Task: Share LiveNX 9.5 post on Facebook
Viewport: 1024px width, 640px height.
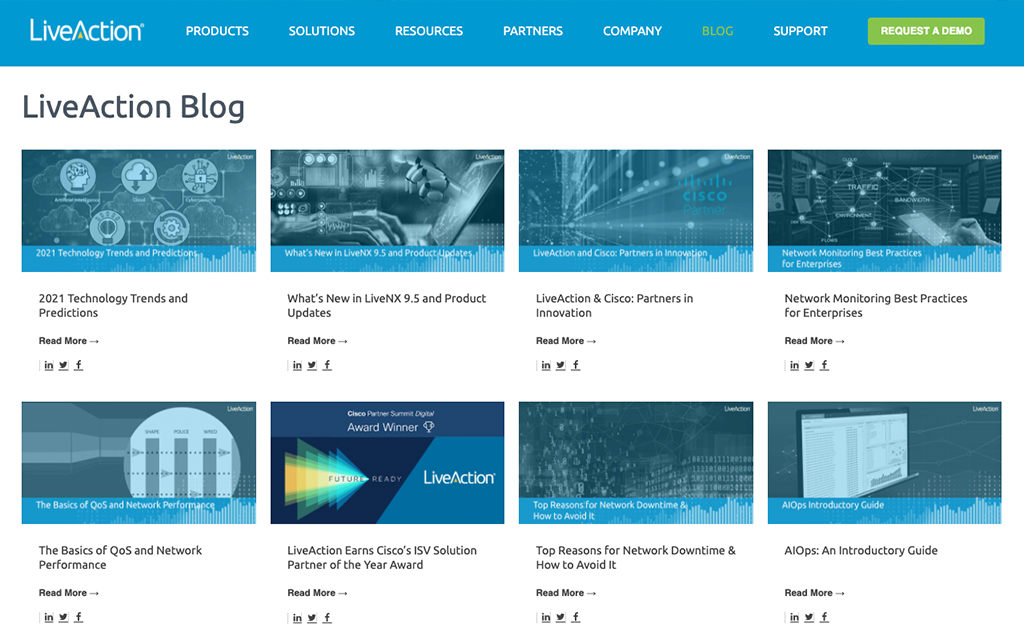Action: [327, 365]
